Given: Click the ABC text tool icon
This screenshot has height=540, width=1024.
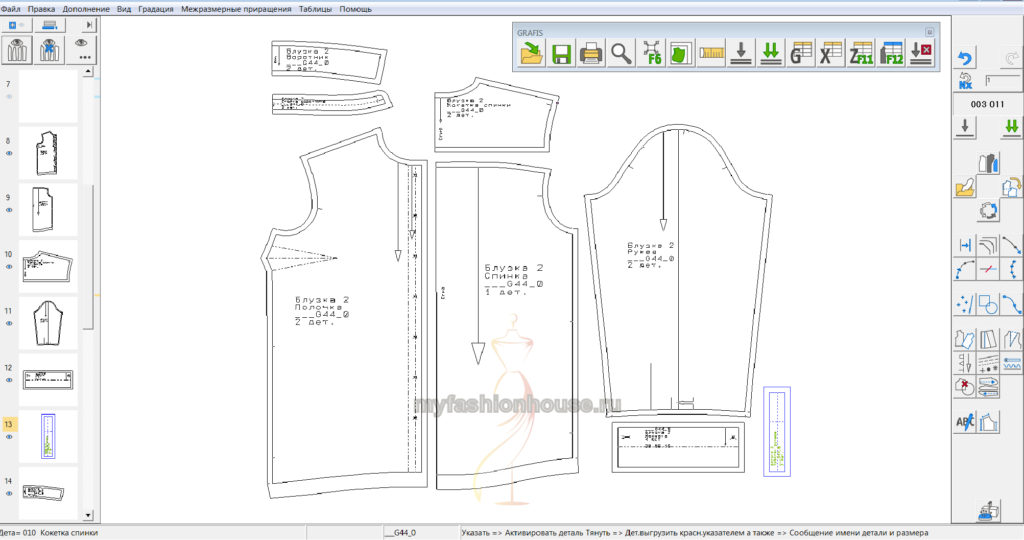Looking at the screenshot, I should coord(965,422).
